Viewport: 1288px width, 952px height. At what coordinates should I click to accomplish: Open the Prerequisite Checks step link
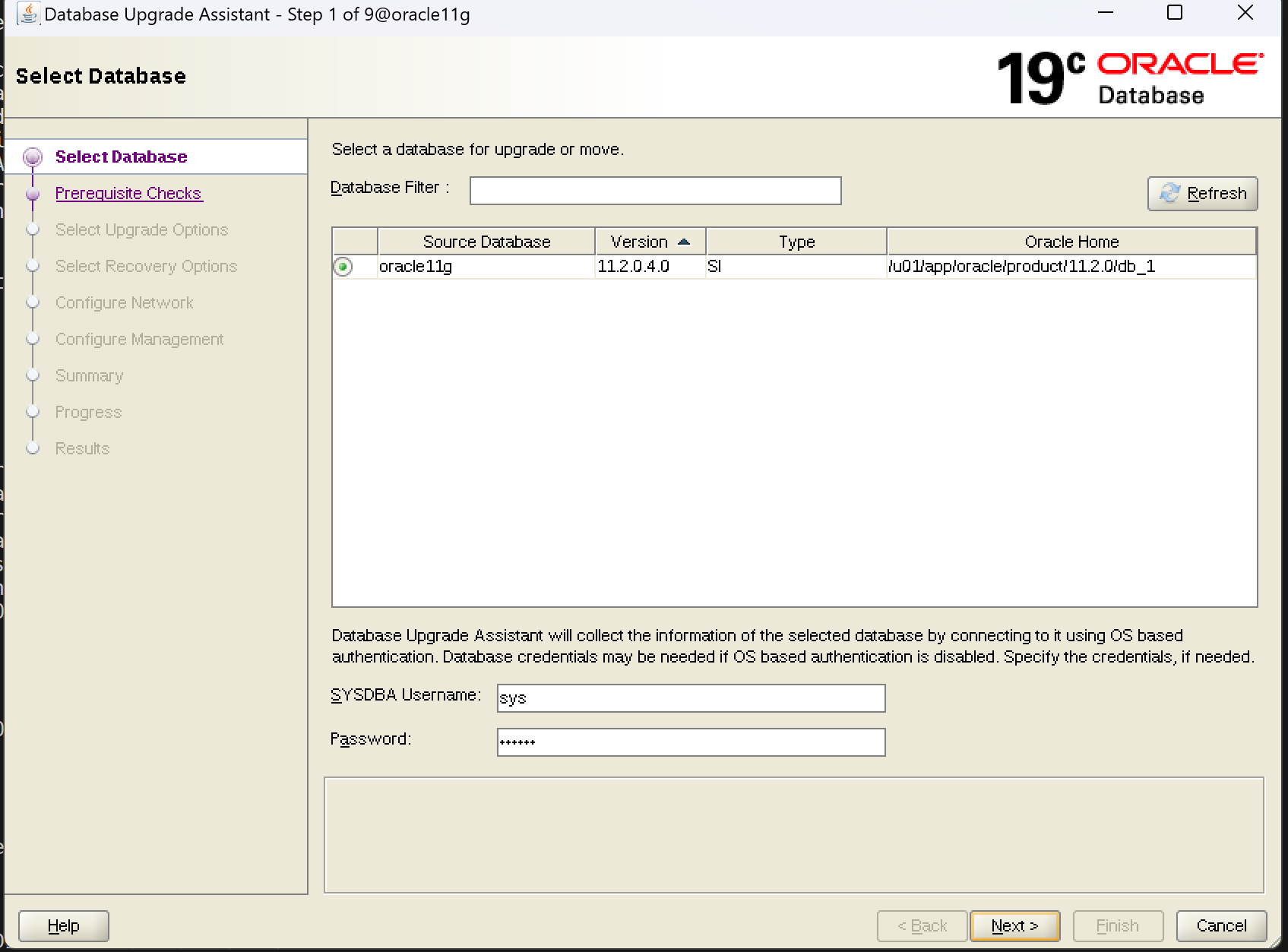pyautogui.click(x=128, y=194)
